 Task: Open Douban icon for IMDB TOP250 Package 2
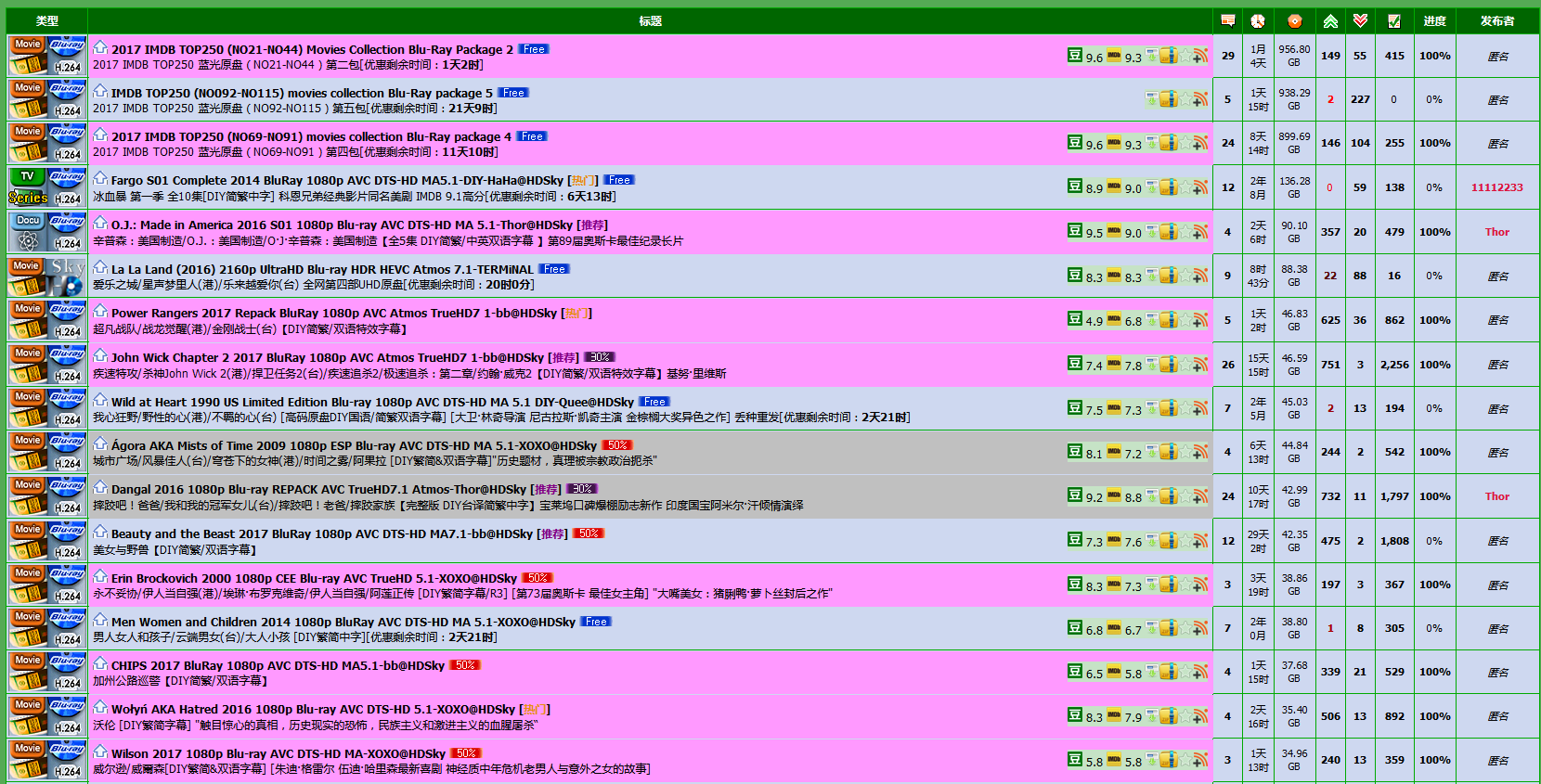pyautogui.click(x=1075, y=55)
